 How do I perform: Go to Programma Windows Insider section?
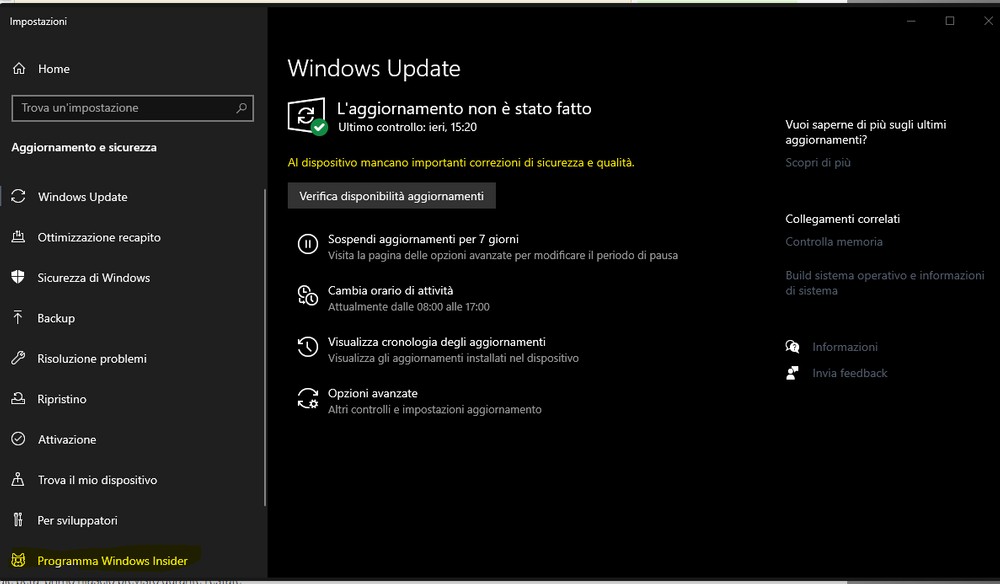[x=112, y=561]
